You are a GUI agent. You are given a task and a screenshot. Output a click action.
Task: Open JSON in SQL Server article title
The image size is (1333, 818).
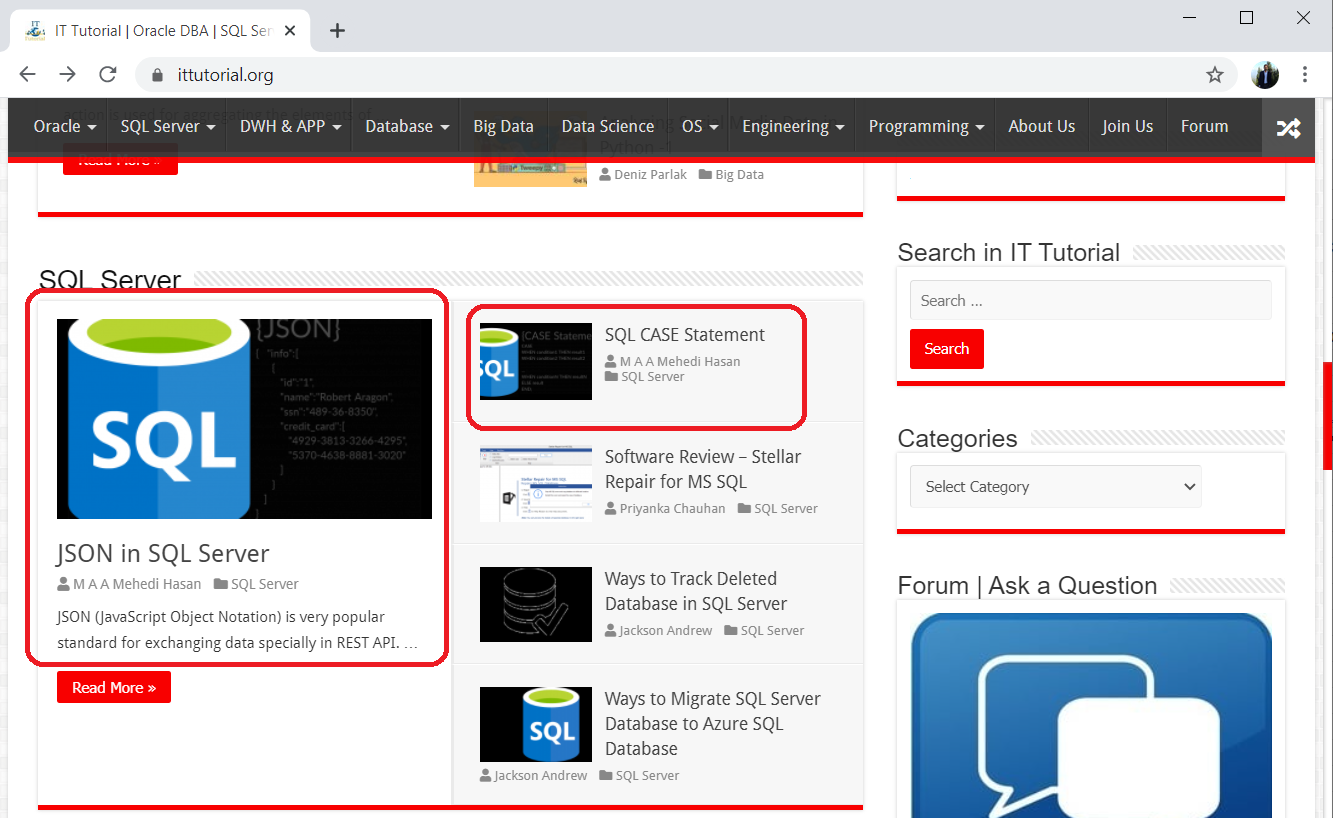(x=163, y=553)
